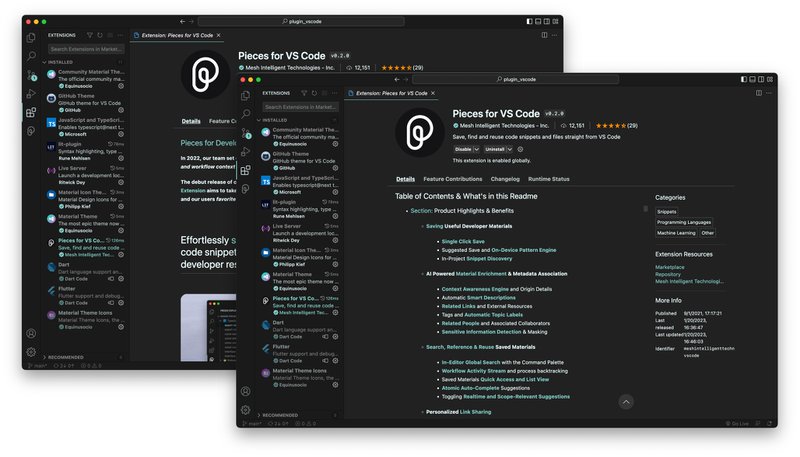Screen dimensions: 800x457
Task: Toggle secondary sidebar in front window title bar
Action: pos(761,80)
